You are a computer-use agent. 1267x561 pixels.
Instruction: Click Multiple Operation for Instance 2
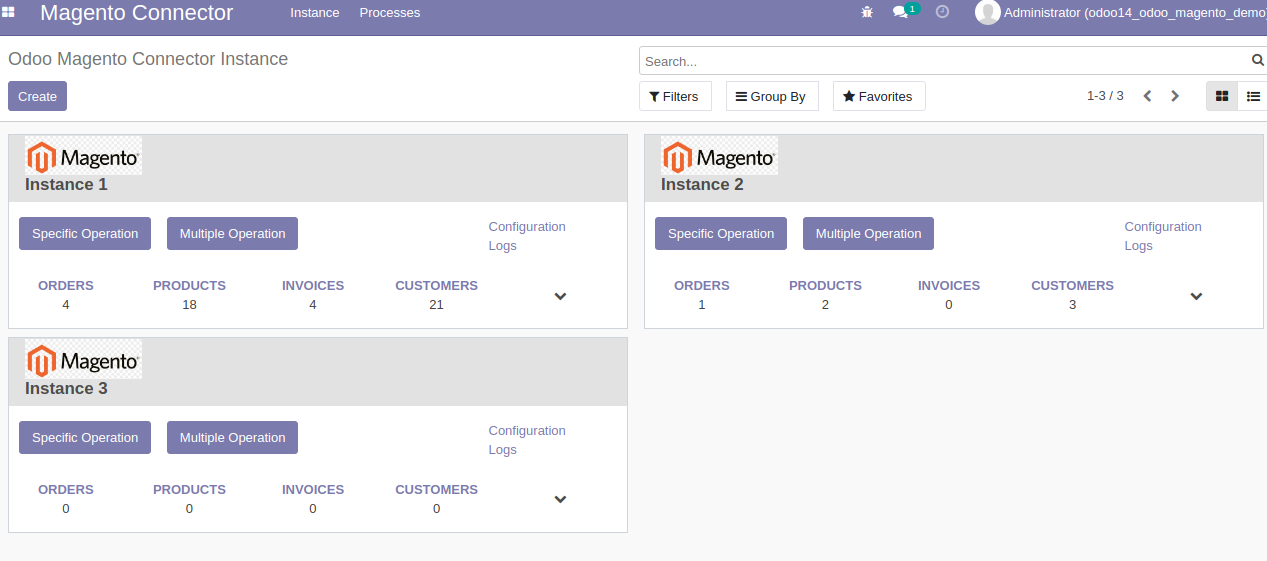pos(868,233)
